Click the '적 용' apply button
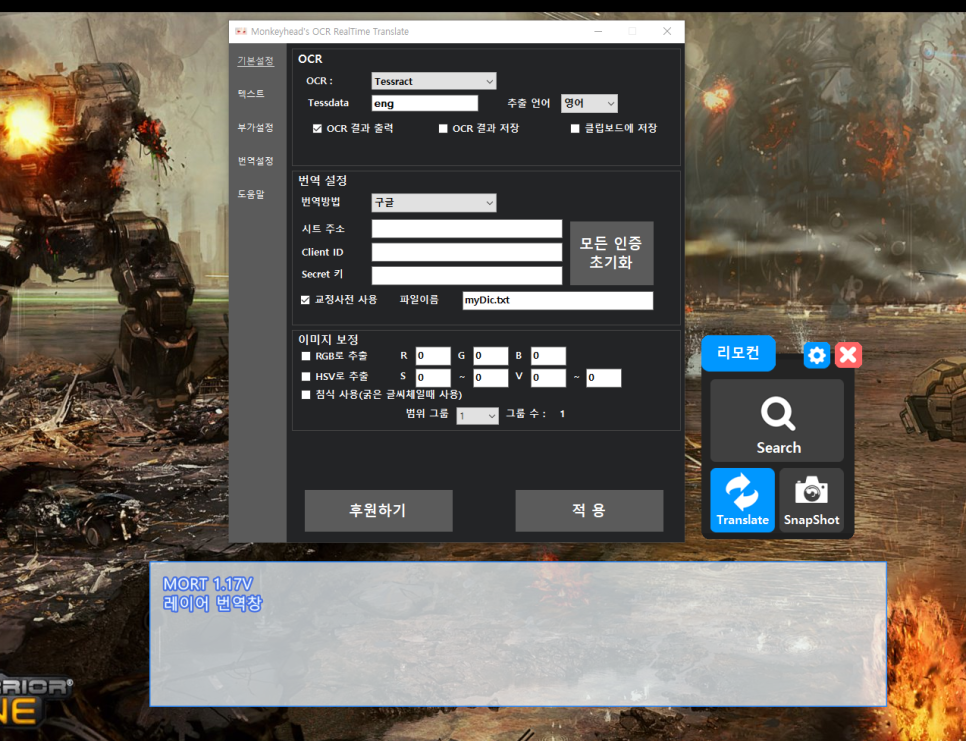 coord(589,511)
